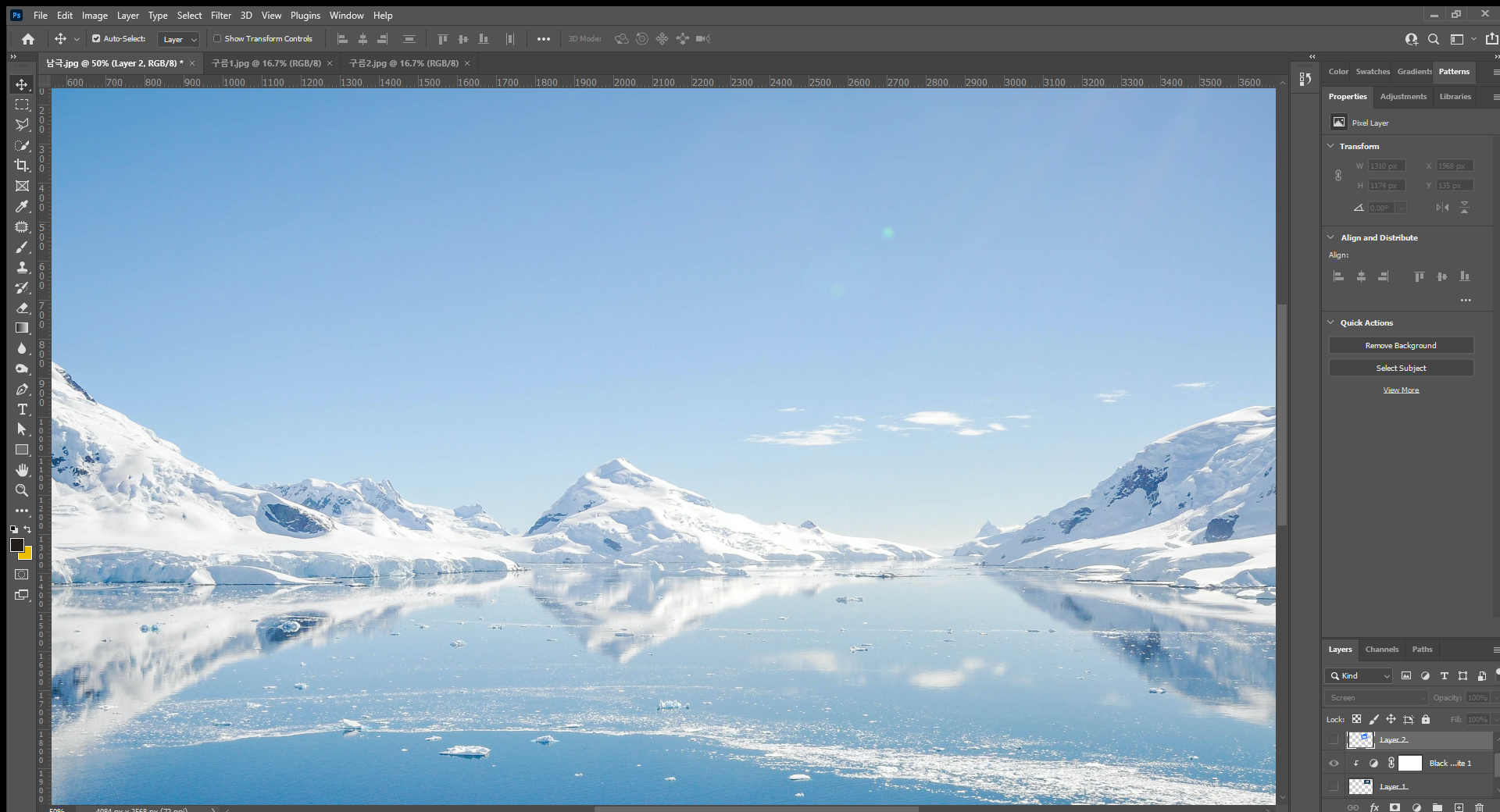Select the Move tool
The image size is (1500, 812).
point(22,84)
